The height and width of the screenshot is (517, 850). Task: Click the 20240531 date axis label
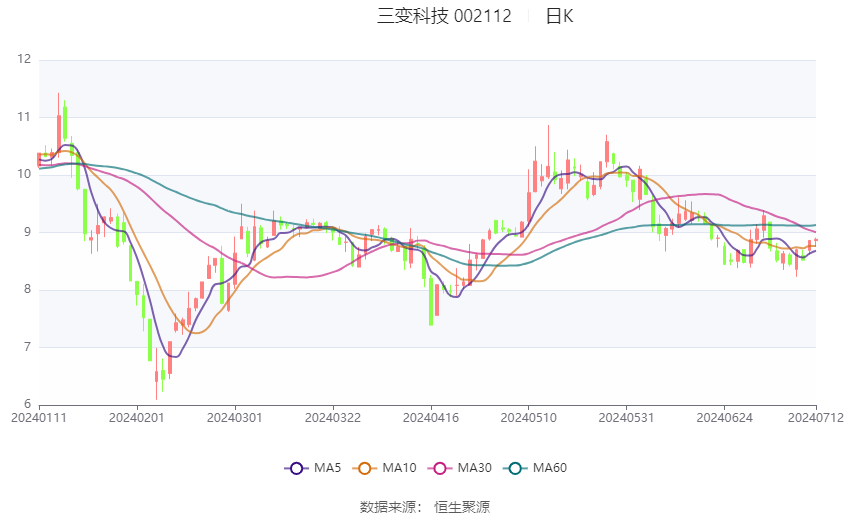click(625, 416)
